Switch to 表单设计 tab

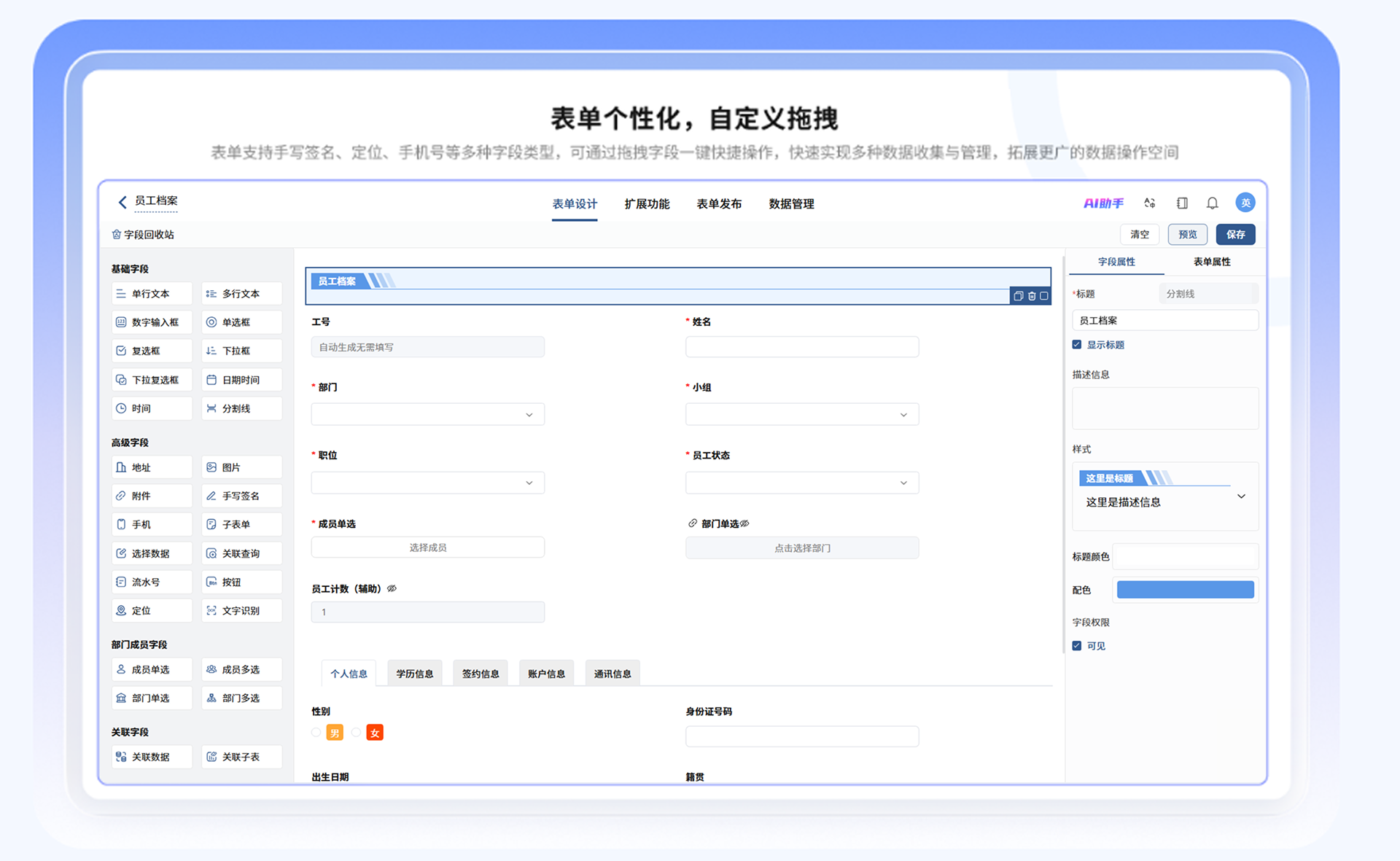[575, 204]
